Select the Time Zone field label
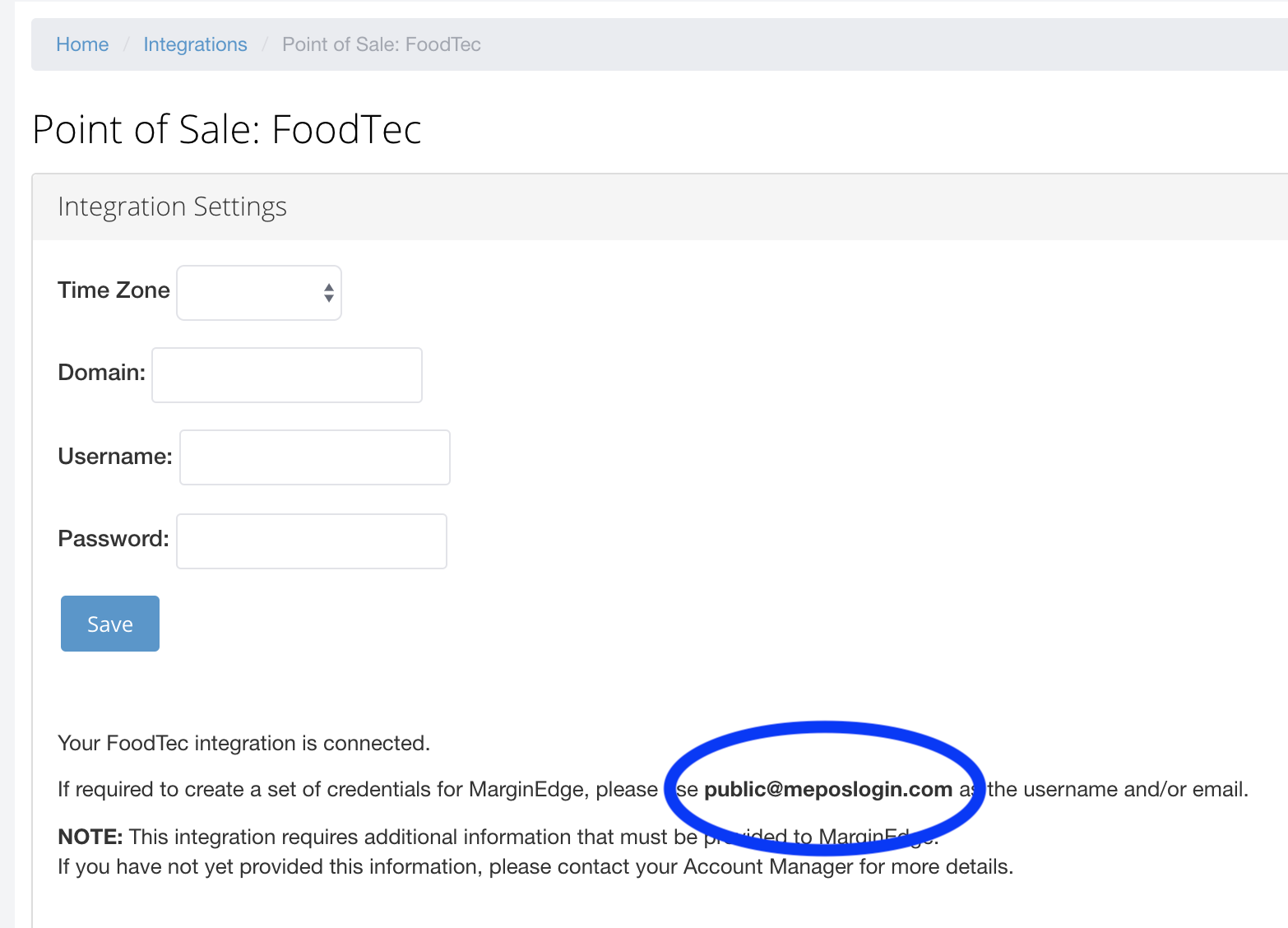1288x928 pixels. [x=113, y=290]
